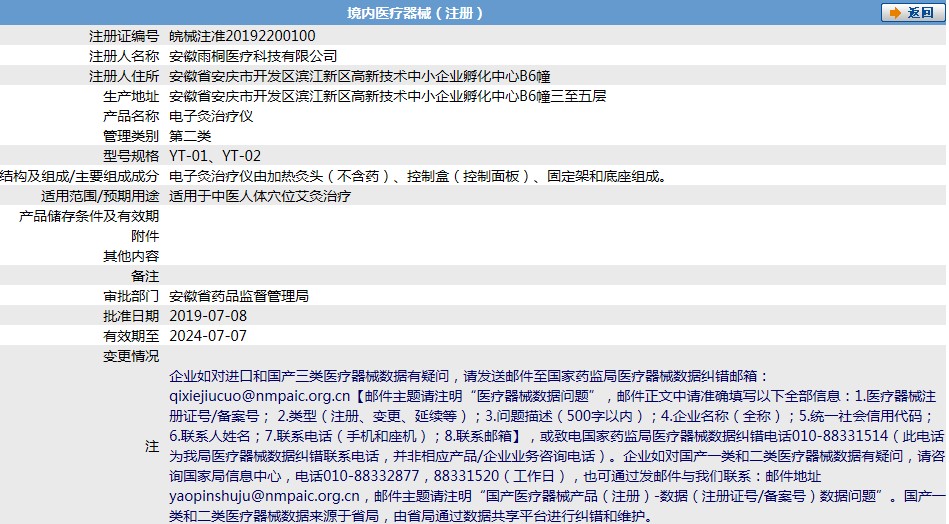Click the 注册人住所 label
This screenshot has height=524, width=949.
[124, 76]
